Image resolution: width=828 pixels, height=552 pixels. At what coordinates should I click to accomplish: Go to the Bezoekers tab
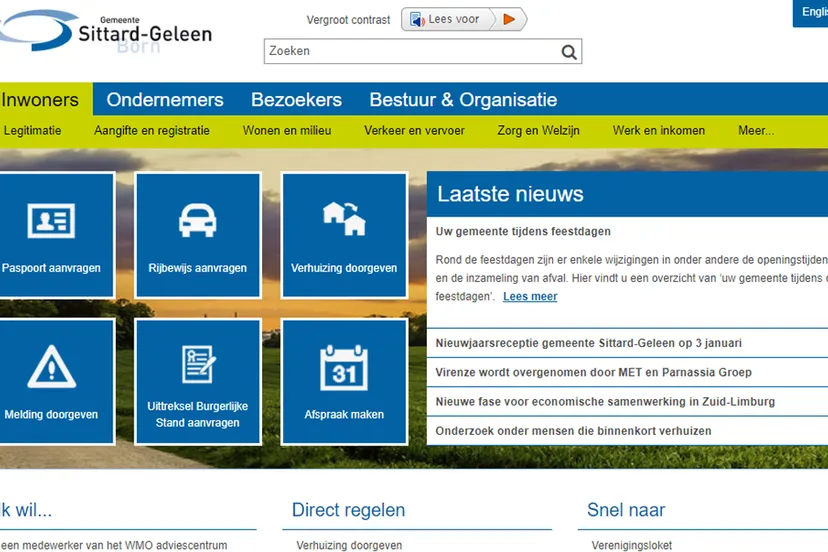tap(296, 99)
